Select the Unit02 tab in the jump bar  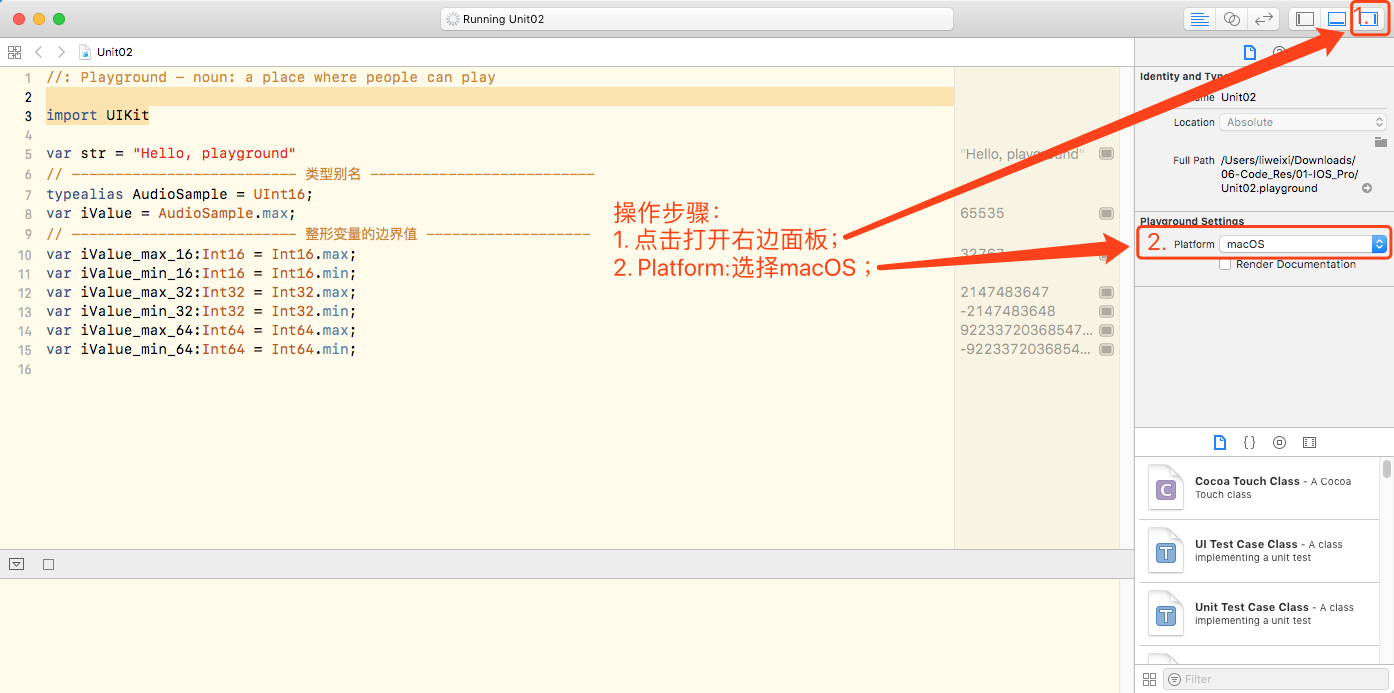pos(106,51)
